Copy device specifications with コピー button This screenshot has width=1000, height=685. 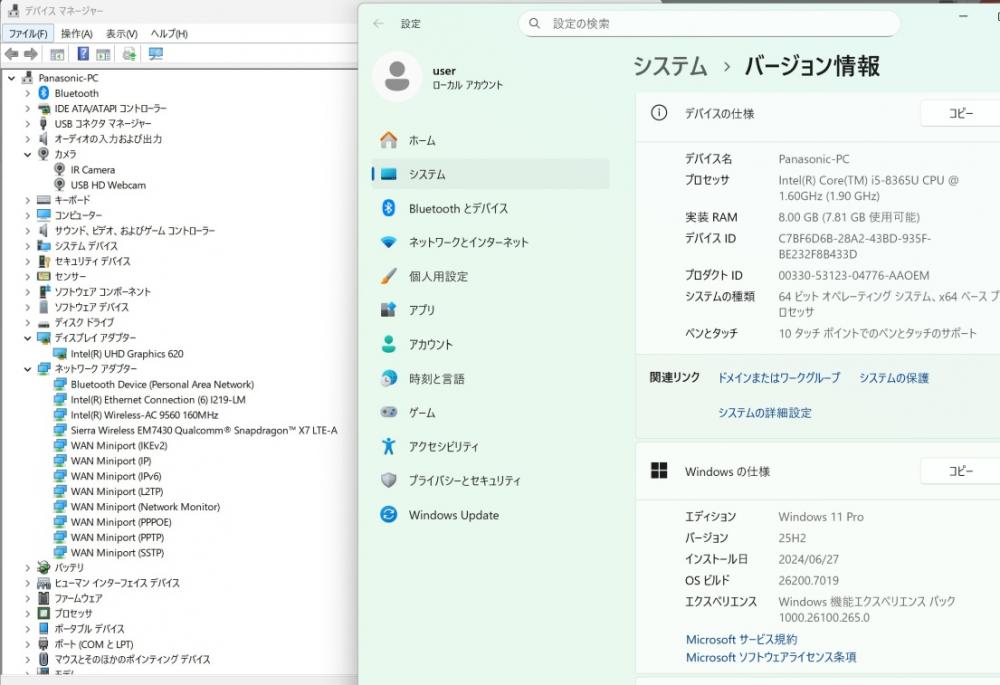pos(960,114)
